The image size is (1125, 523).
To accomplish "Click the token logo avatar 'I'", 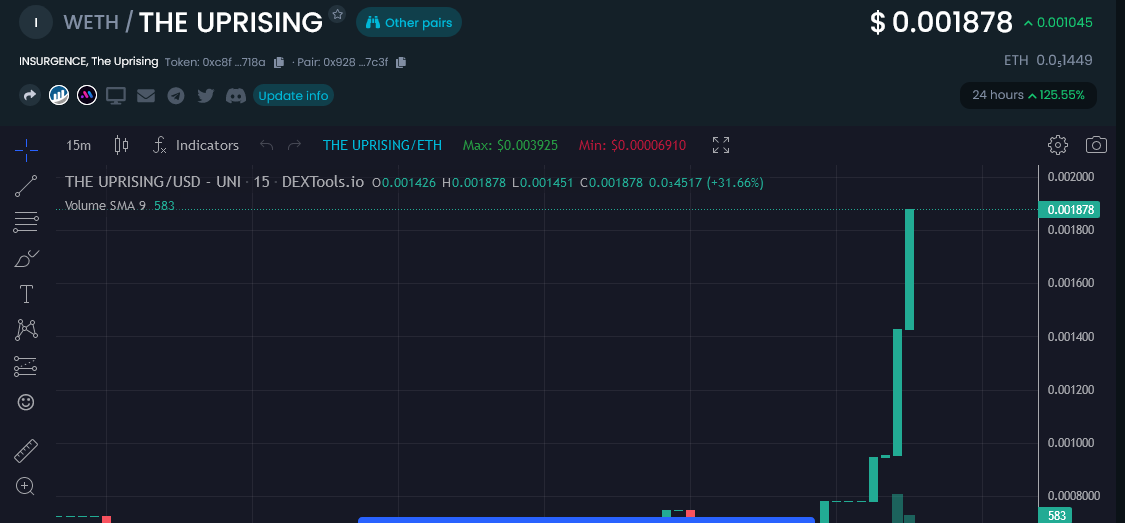I will tap(37, 22).
